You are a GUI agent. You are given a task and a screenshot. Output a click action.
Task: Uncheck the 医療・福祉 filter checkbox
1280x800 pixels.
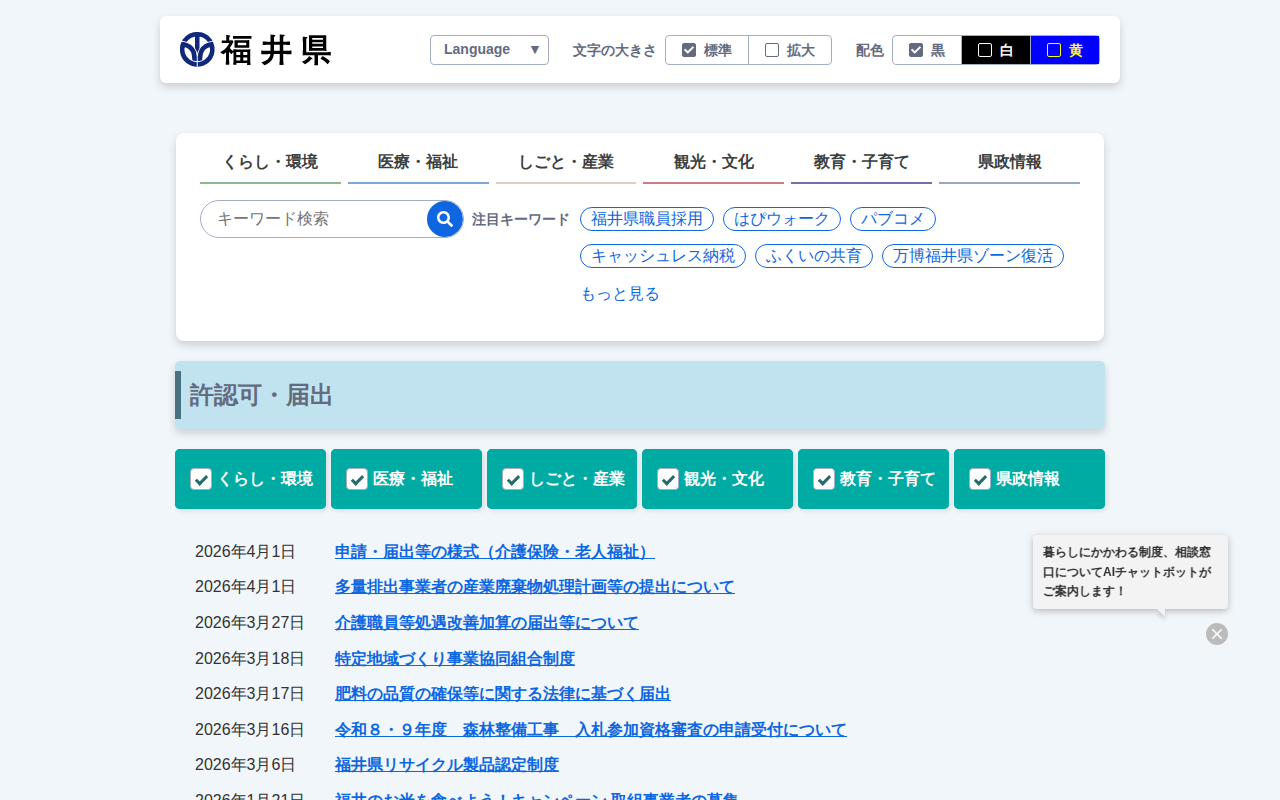coord(357,479)
